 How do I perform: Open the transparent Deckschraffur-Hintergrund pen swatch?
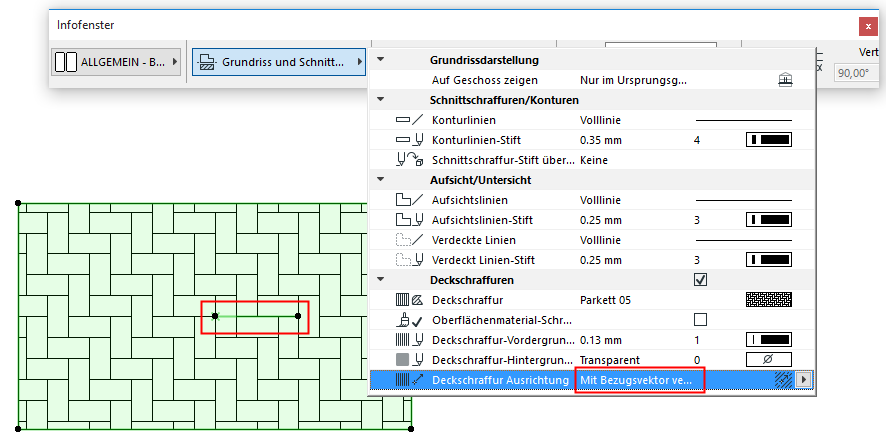point(769,360)
